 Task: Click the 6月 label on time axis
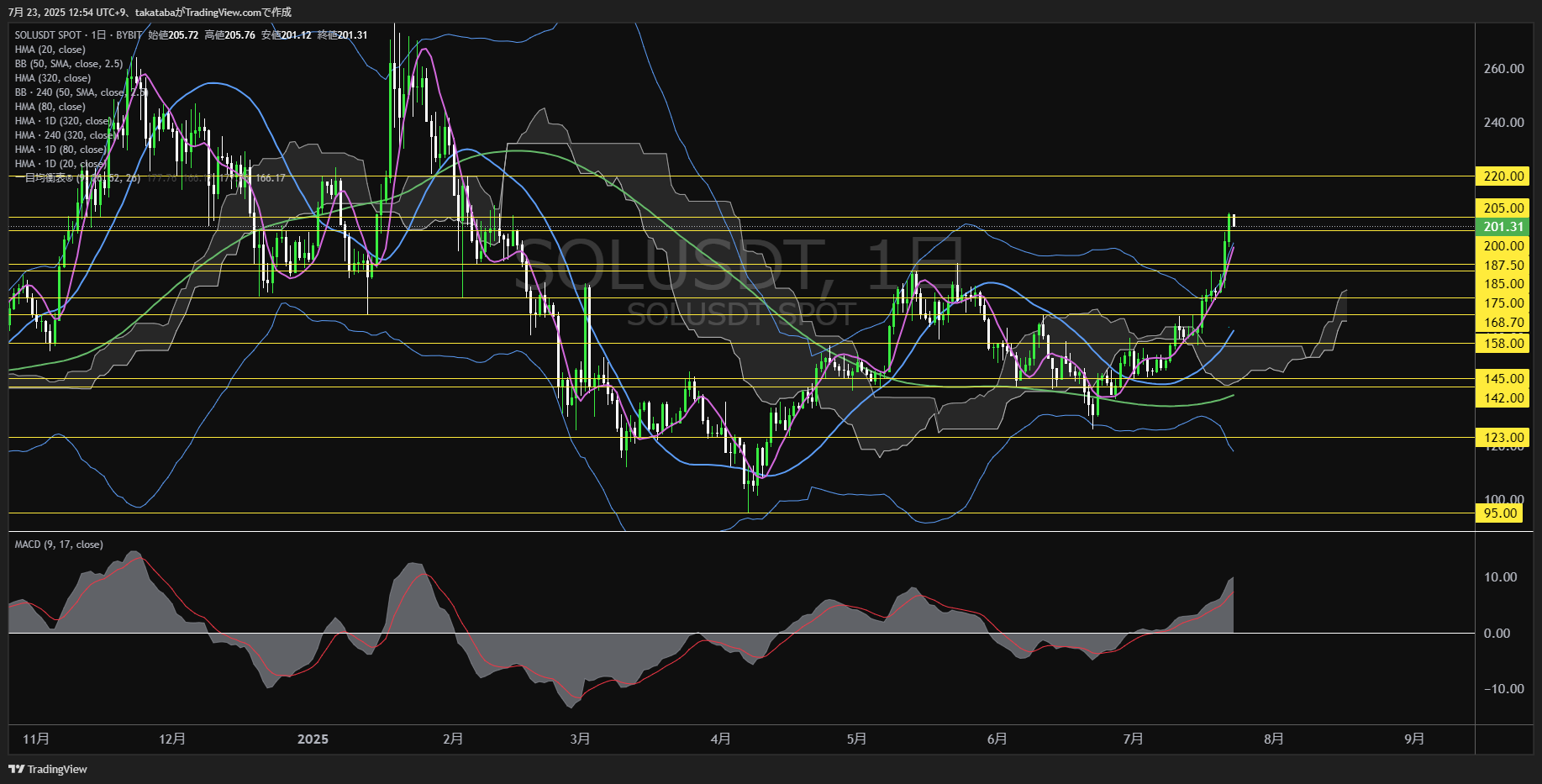tap(997, 739)
